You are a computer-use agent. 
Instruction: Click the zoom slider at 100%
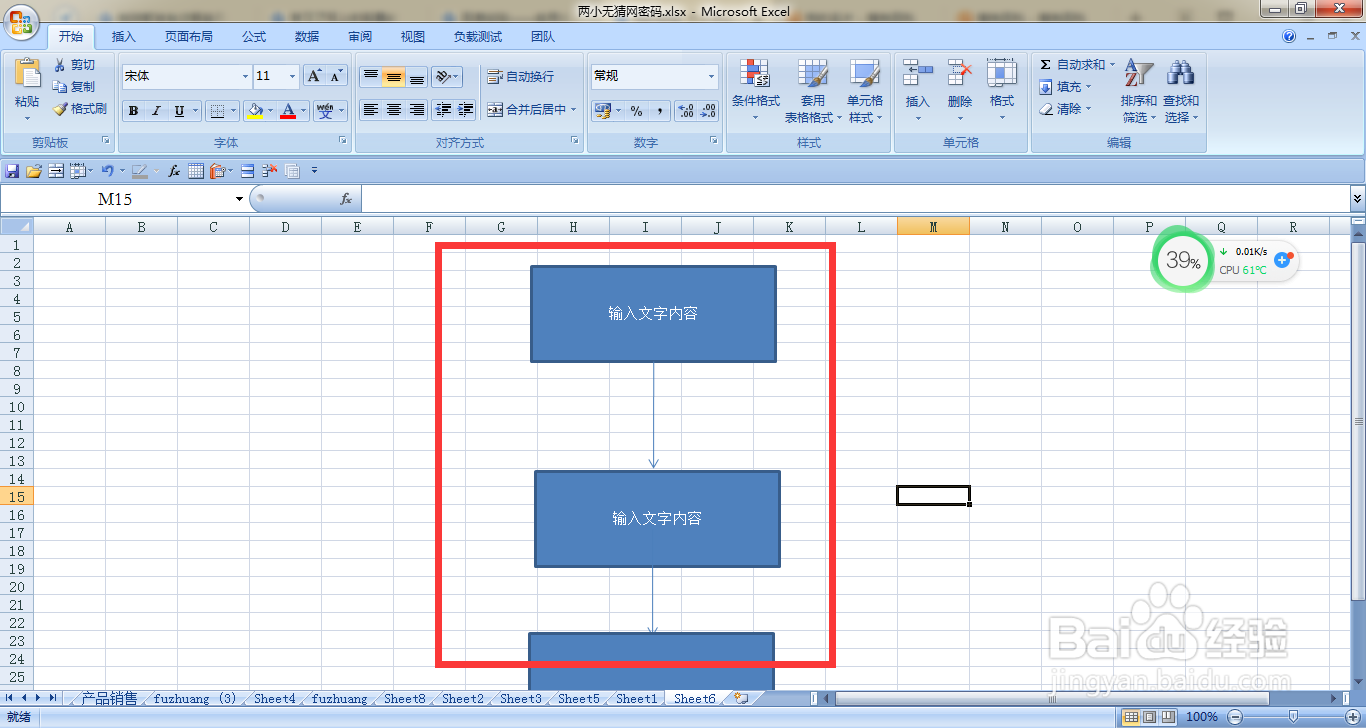1293,716
